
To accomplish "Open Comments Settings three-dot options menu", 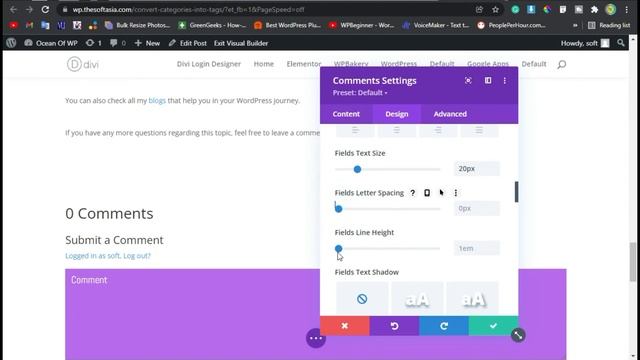I will coord(505,80).
